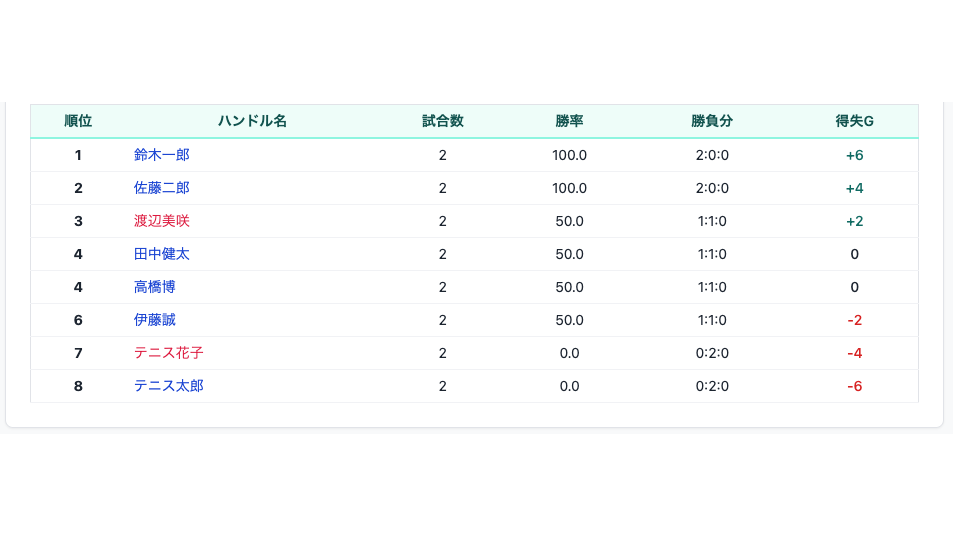953x536 pixels.
Task: Open player link テニス太郎
Action: click(x=168, y=386)
